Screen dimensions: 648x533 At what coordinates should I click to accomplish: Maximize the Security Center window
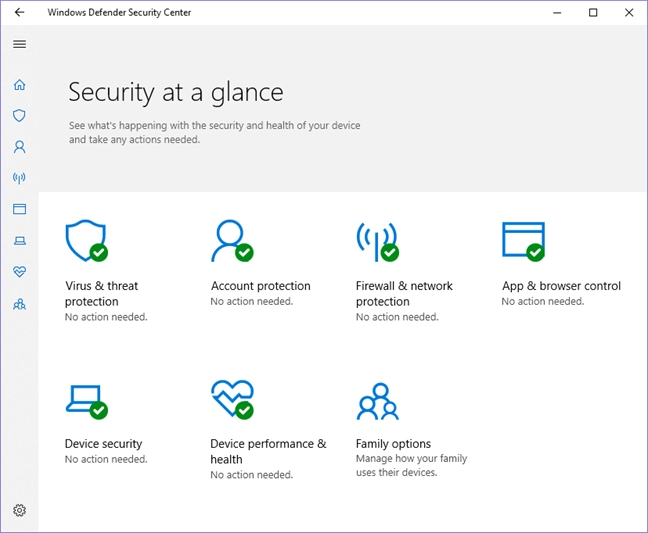coord(593,13)
